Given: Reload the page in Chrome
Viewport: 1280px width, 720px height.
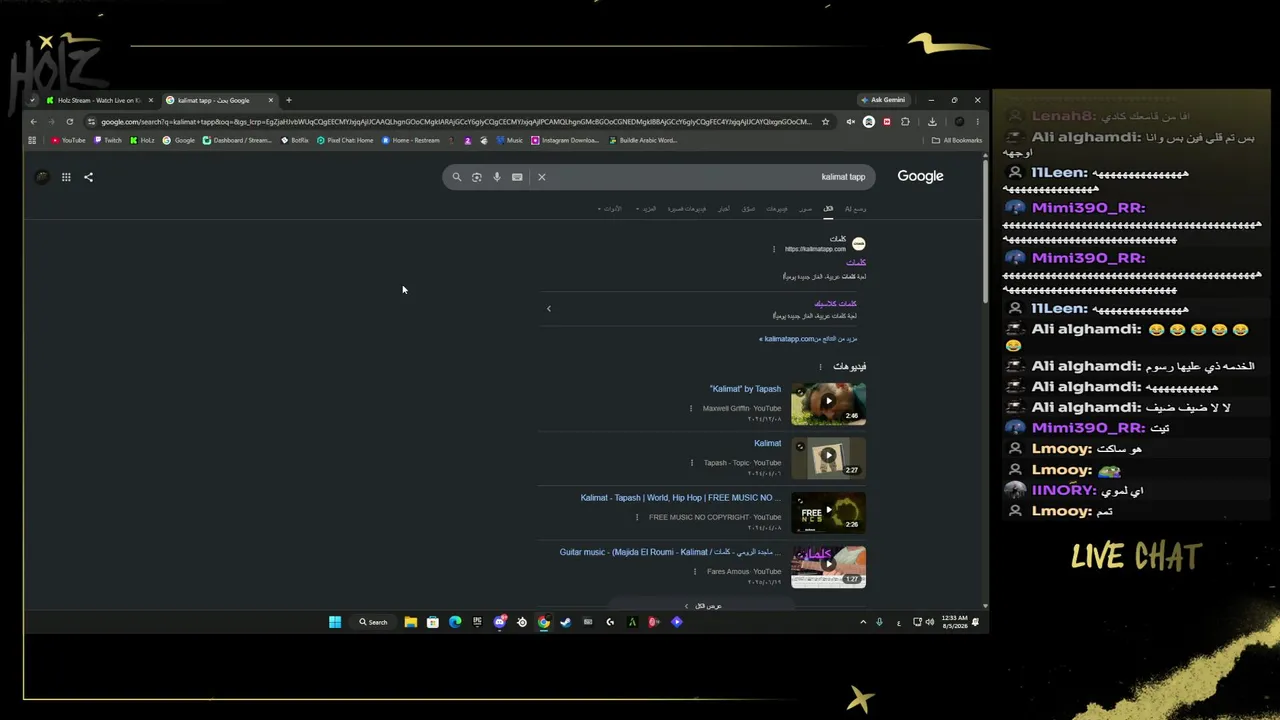Looking at the screenshot, I should 69,122.
